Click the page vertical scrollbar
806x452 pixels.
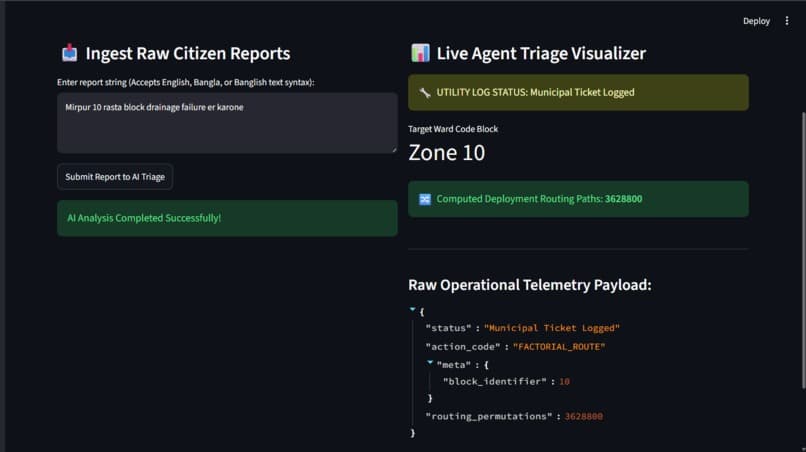(802, 250)
